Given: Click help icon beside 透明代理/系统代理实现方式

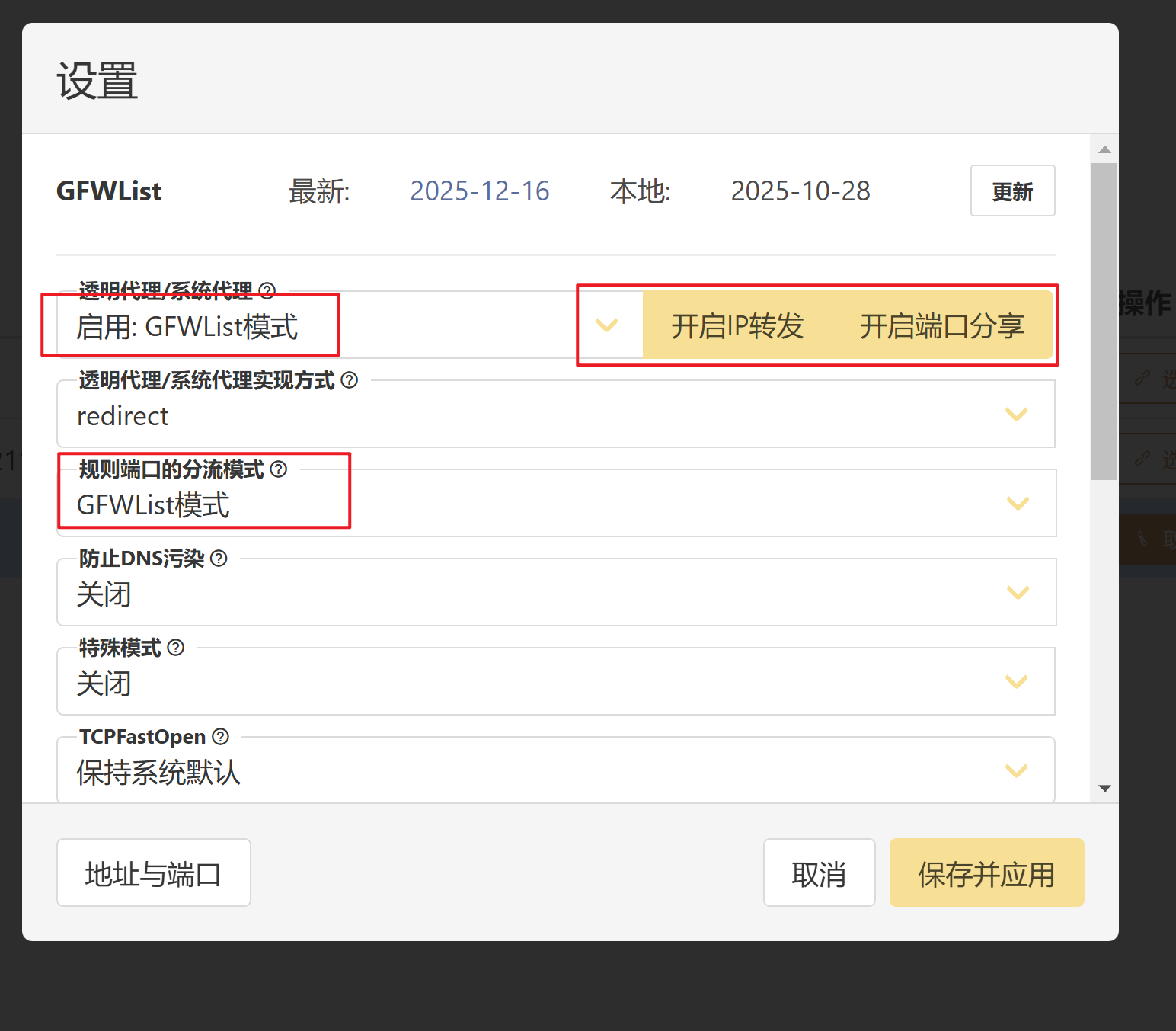Looking at the screenshot, I should (x=350, y=379).
